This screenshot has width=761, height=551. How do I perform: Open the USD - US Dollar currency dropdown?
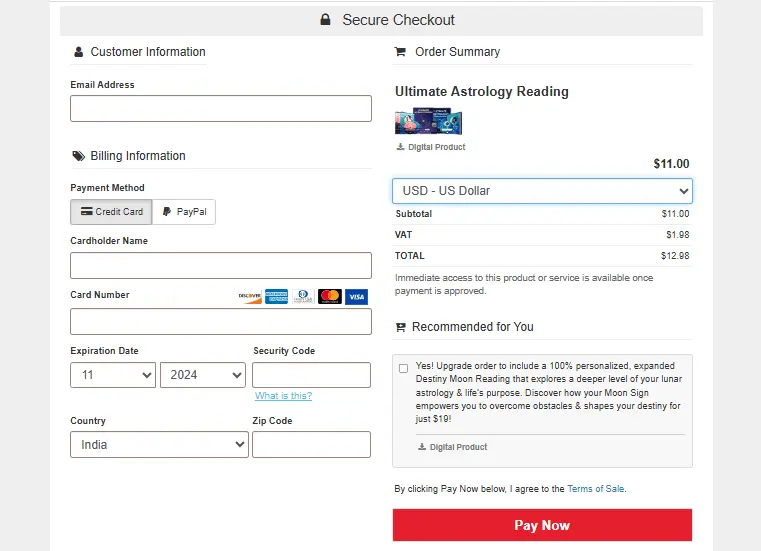point(542,191)
